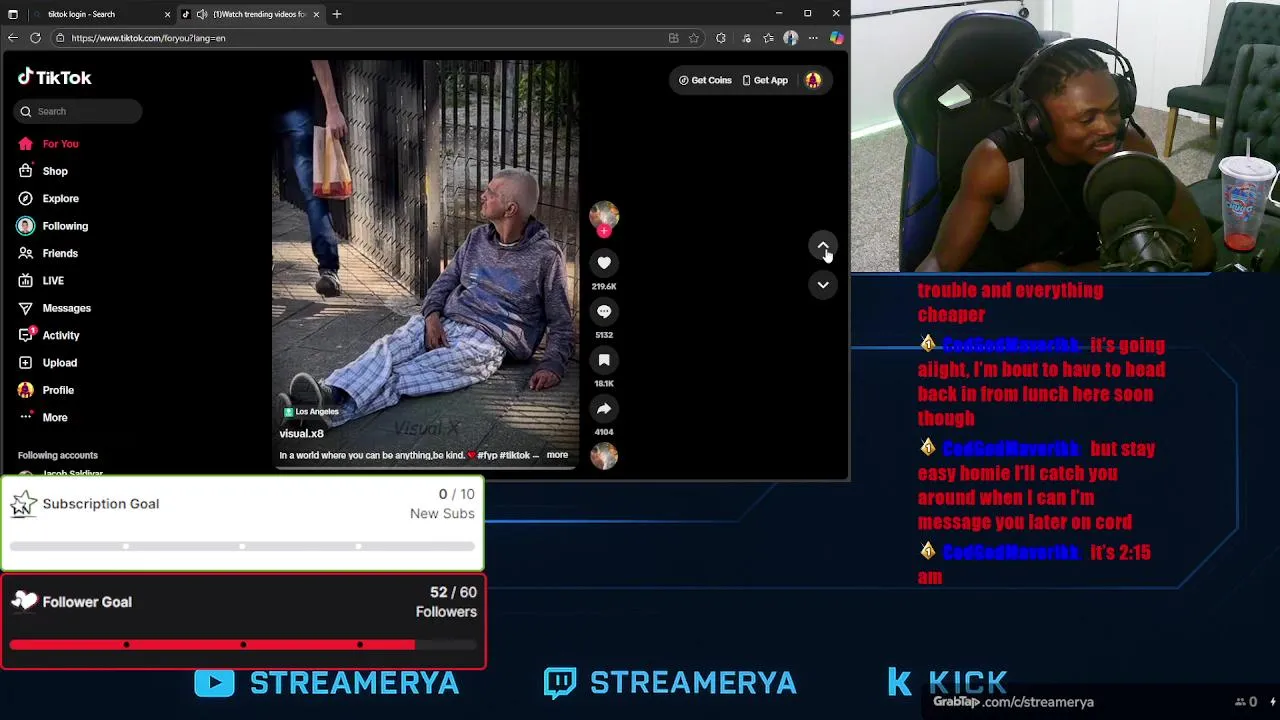Open the comments on the video
The width and height of the screenshot is (1280, 720).
604,312
